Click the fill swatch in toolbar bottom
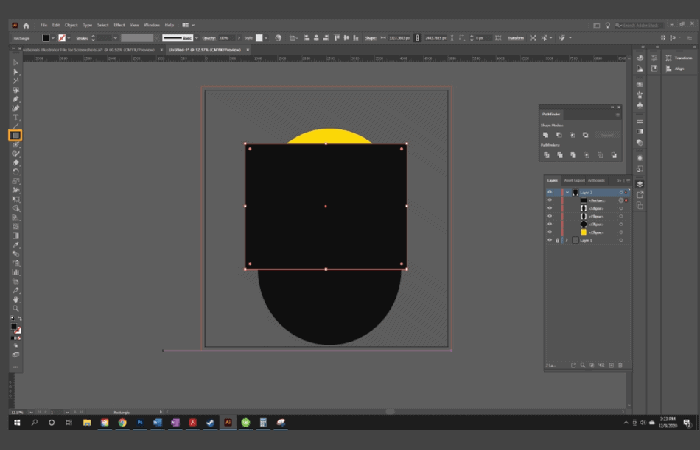Viewport: 700px width, 450px height. pyautogui.click(x=14, y=327)
